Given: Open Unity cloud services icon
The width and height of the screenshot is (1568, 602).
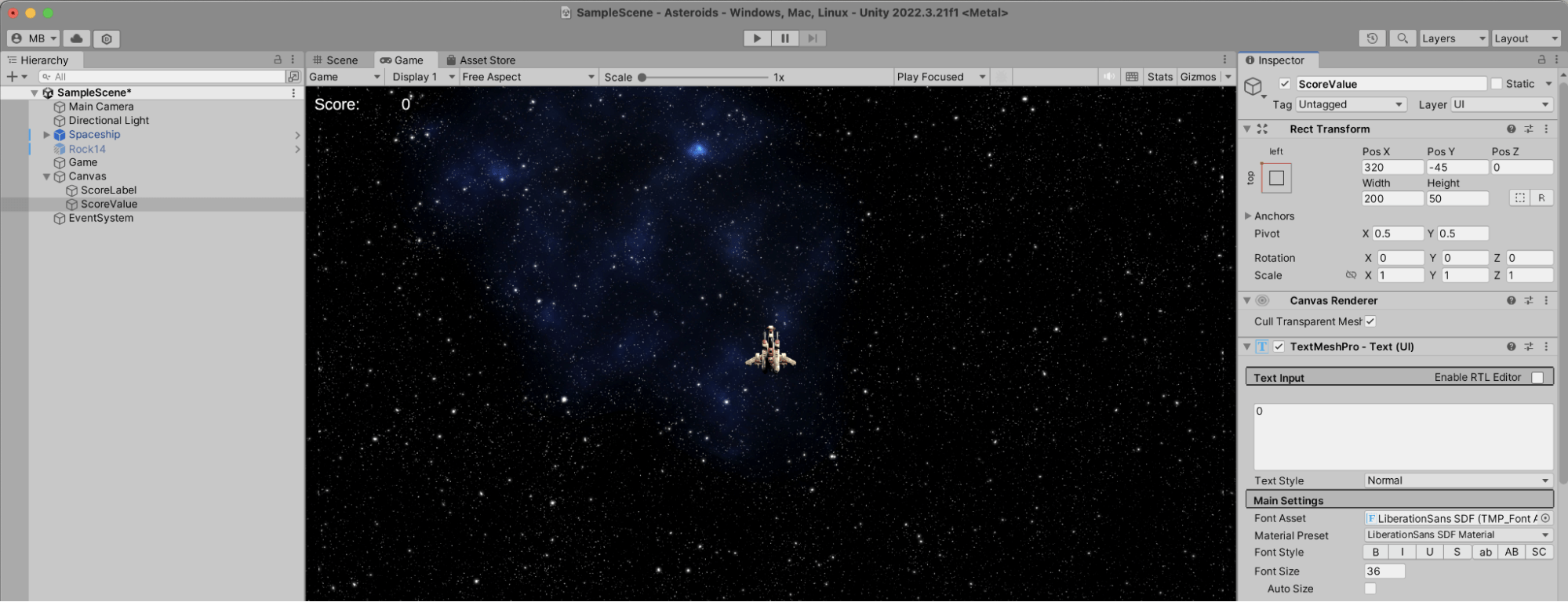Looking at the screenshot, I should (76, 38).
